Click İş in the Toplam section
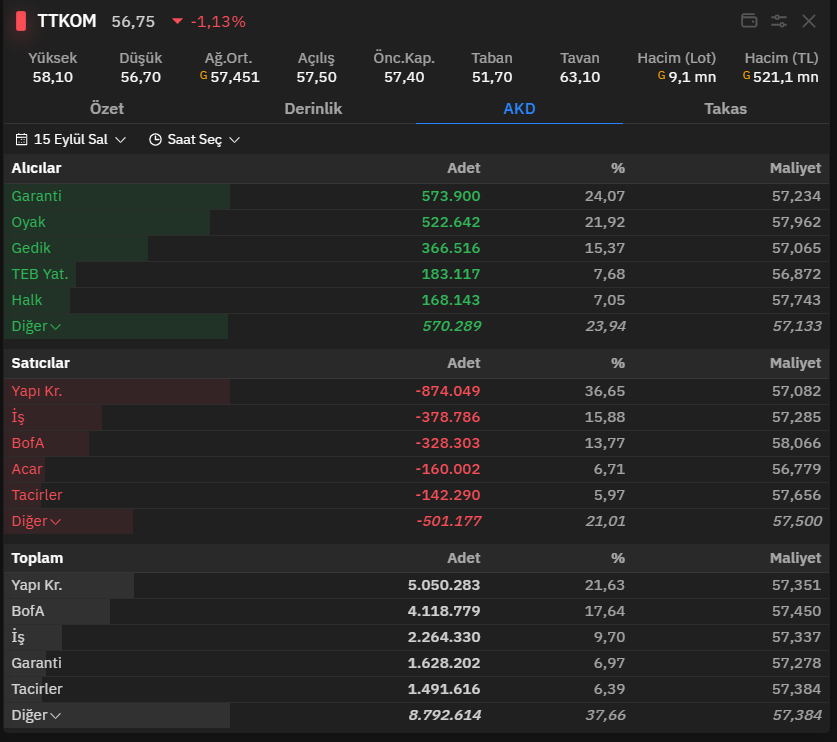 [416, 637]
